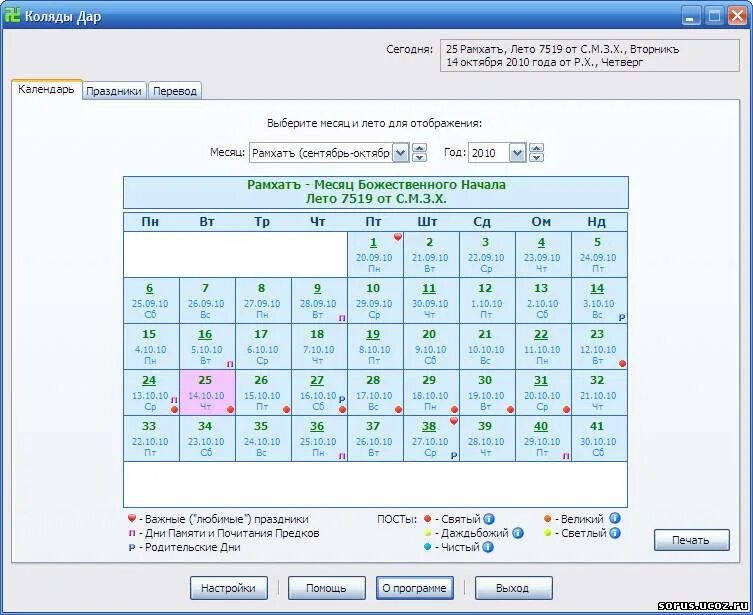Decrease year with down spinner arrow
The image size is (753, 615).
(x=536, y=157)
